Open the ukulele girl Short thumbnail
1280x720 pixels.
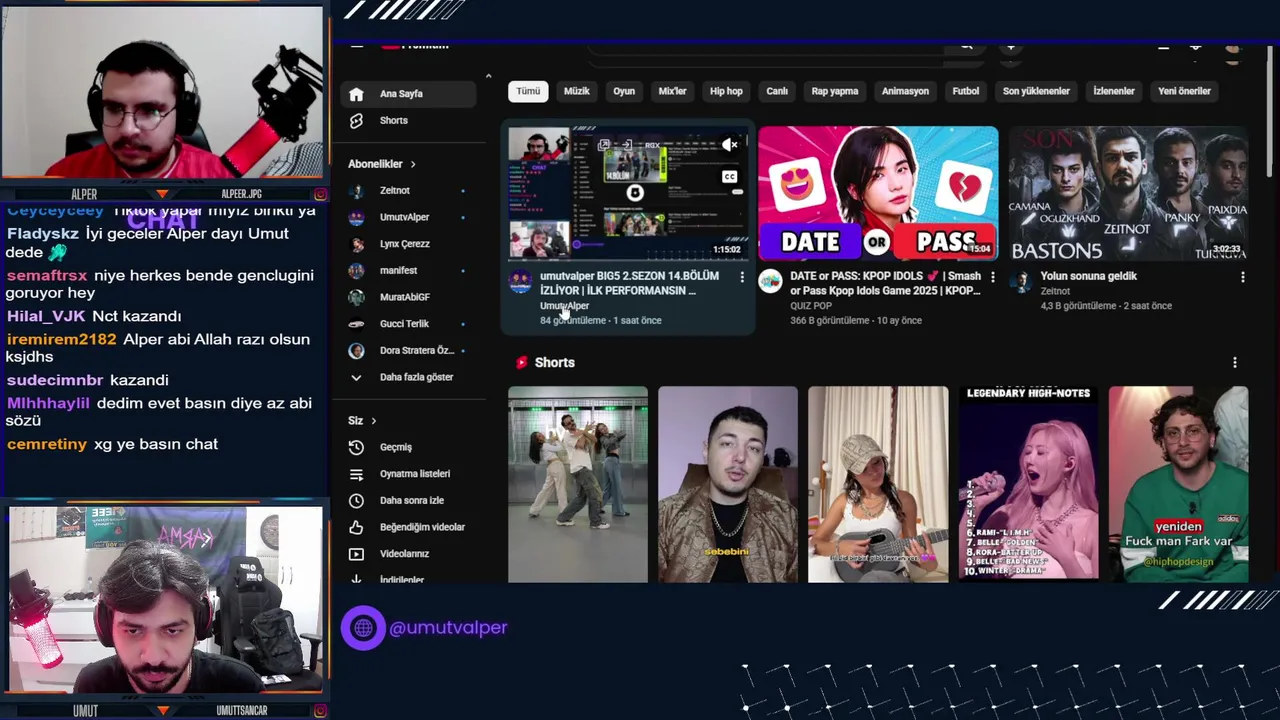[x=878, y=484]
